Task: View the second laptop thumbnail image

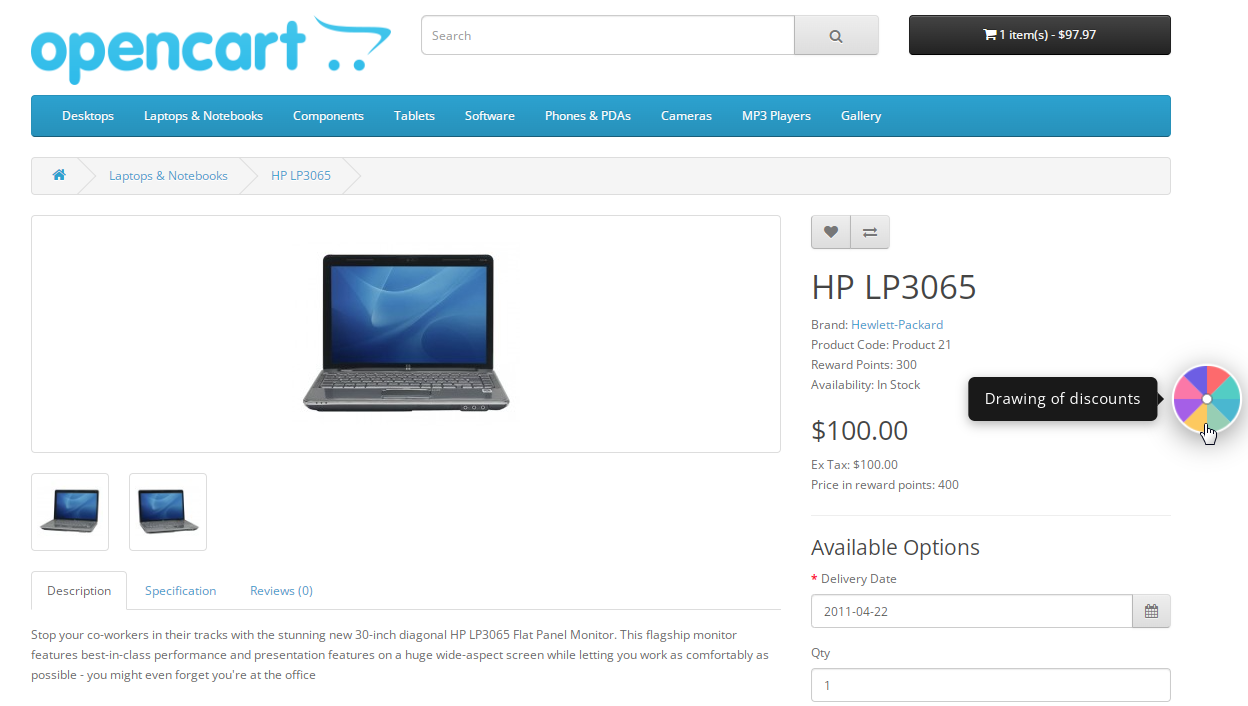Action: tap(168, 512)
